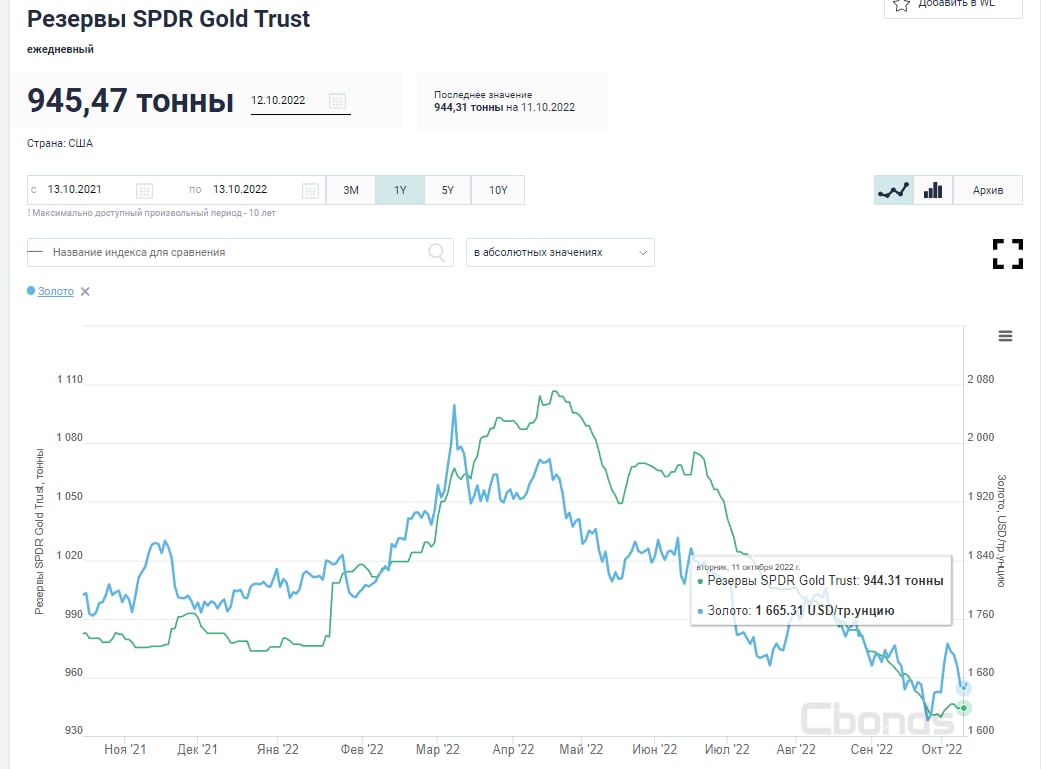Open the calendar for end date 13.10.2022
This screenshot has height=769, width=1041.
click(310, 191)
